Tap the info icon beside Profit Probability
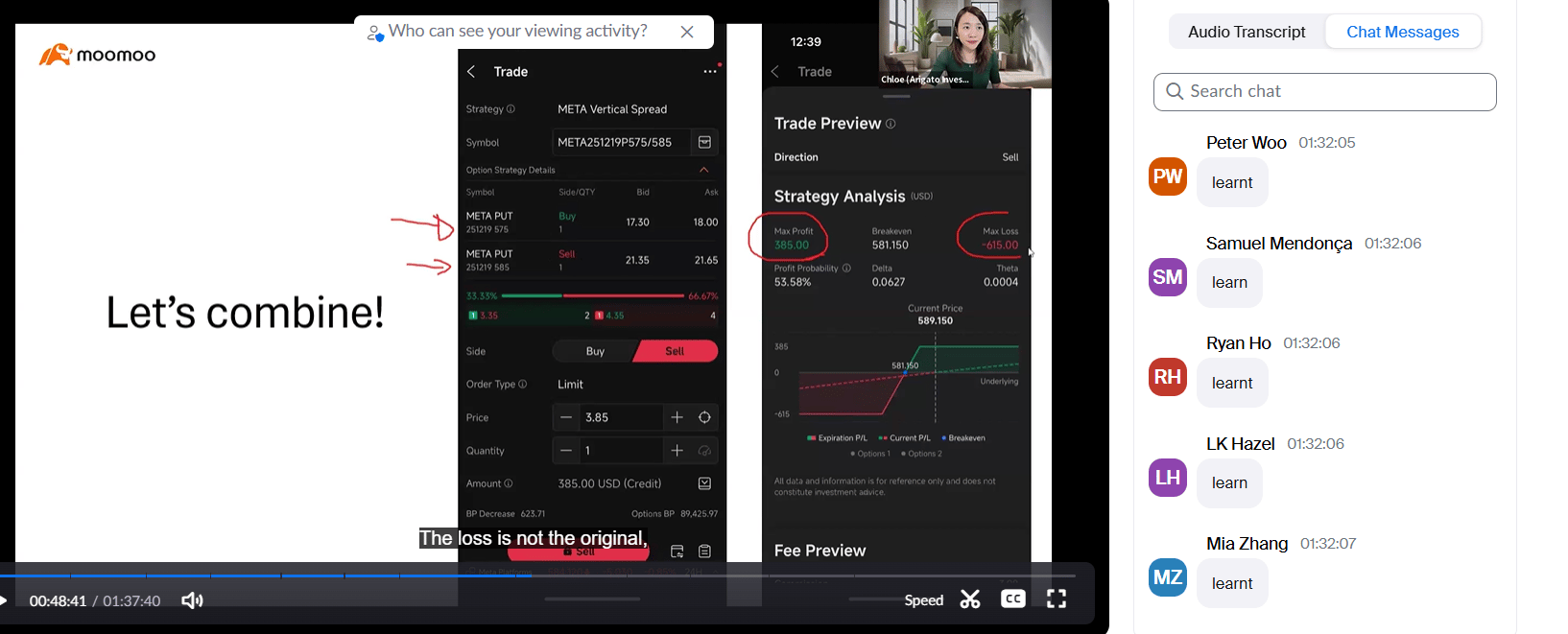This screenshot has width=1568, height=634. (x=846, y=269)
